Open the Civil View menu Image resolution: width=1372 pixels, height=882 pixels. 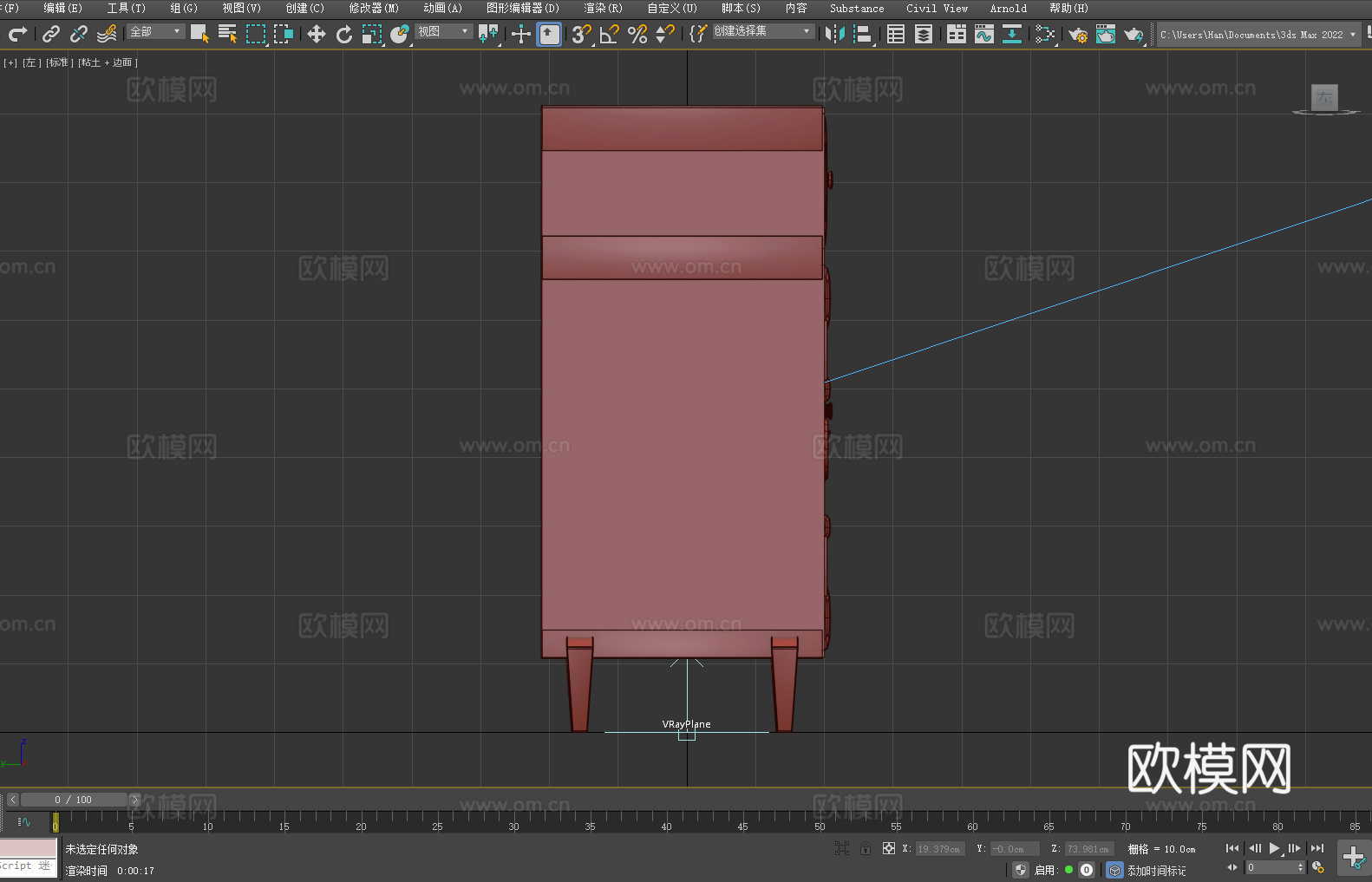pyautogui.click(x=937, y=8)
